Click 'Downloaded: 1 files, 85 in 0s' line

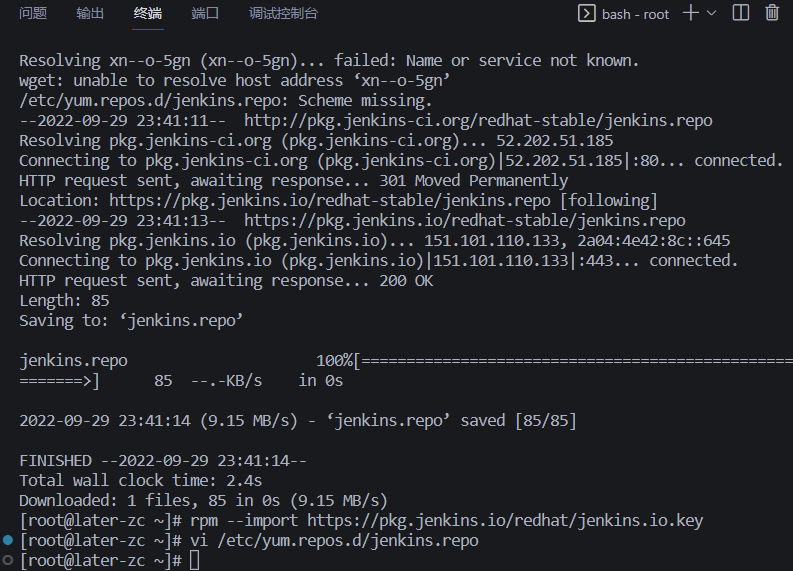[x=203, y=501]
